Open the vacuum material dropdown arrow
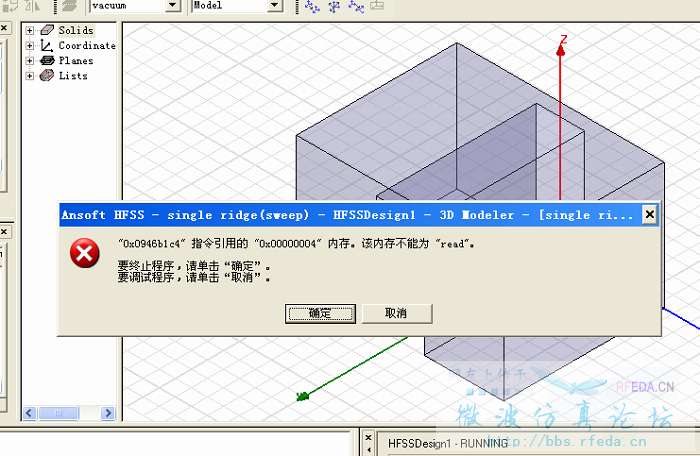The width and height of the screenshot is (700, 456). tap(172, 5)
